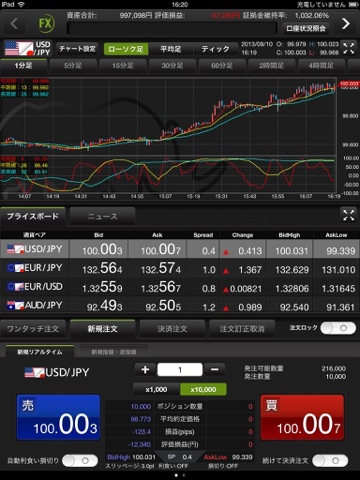Choose the x1,000 lot multiplier
This screenshot has height=480, width=360.
pos(156,389)
